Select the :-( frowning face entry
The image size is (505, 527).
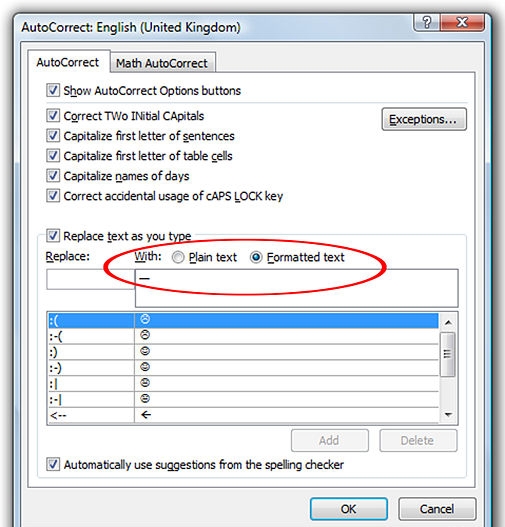click(x=243, y=335)
